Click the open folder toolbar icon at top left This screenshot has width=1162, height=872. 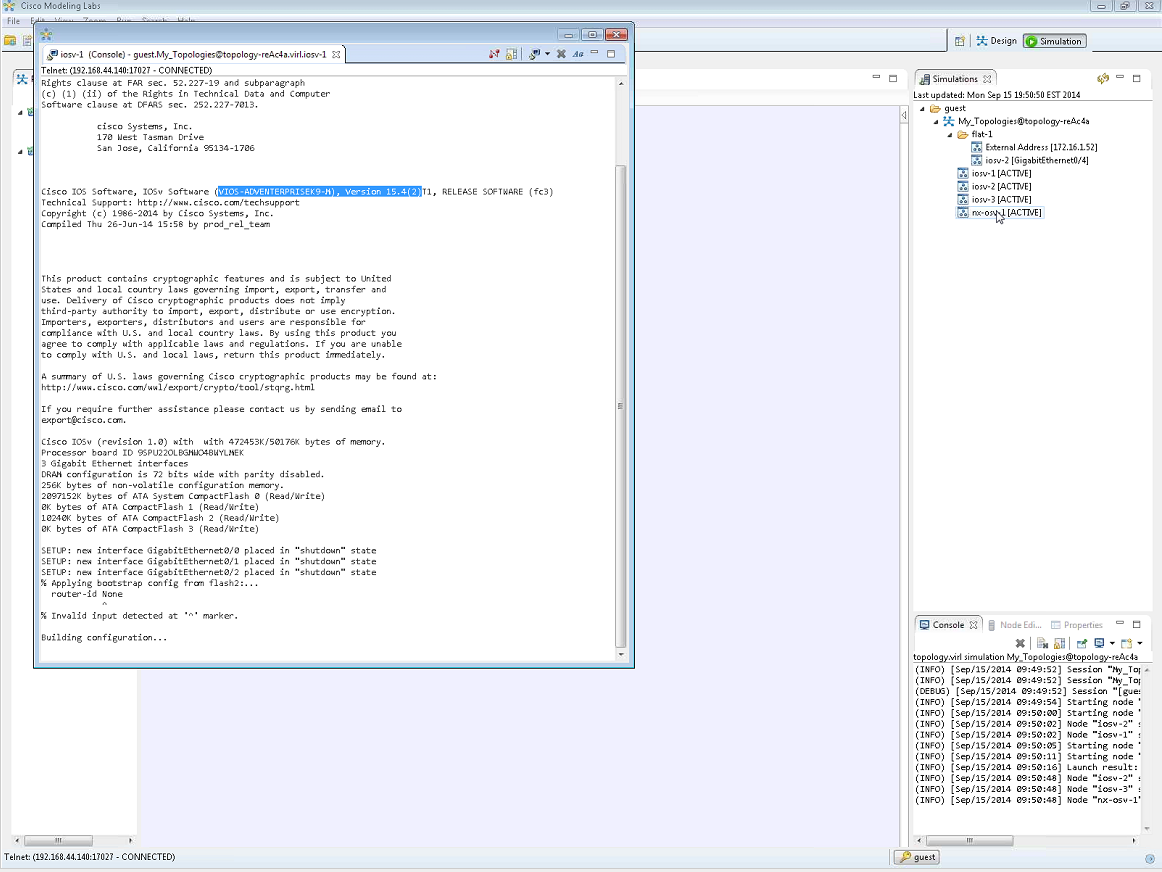click(x=10, y=41)
